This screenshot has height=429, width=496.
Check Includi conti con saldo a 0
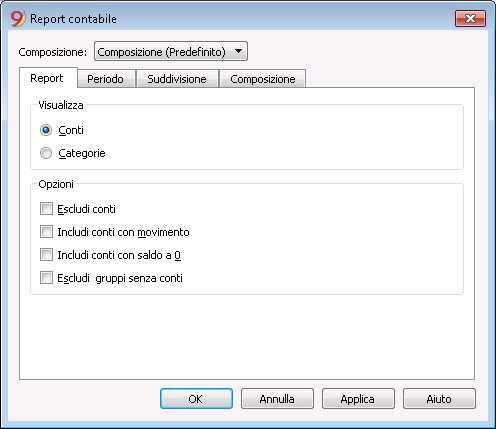(x=46, y=255)
